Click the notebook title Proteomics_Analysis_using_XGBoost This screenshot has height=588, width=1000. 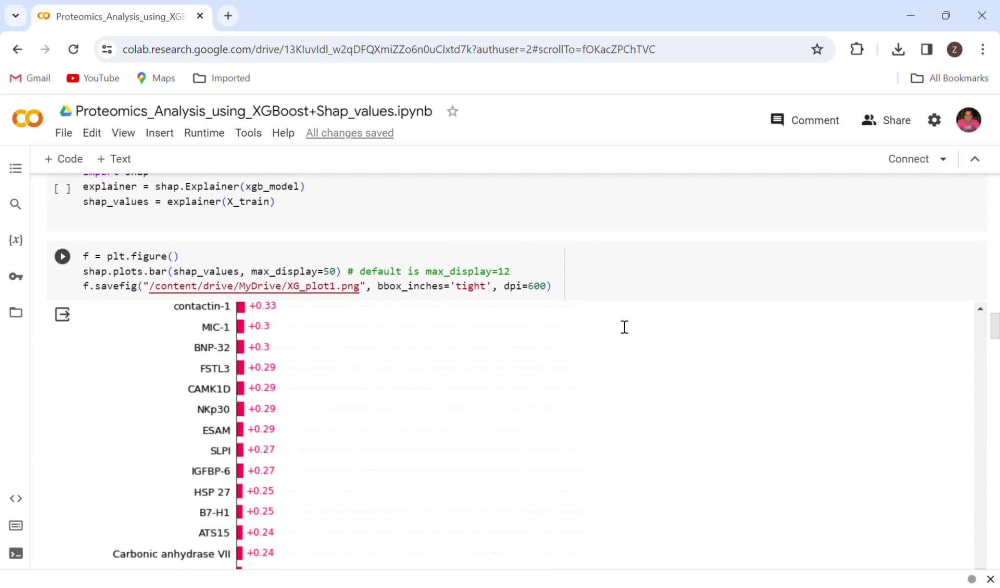(253, 111)
